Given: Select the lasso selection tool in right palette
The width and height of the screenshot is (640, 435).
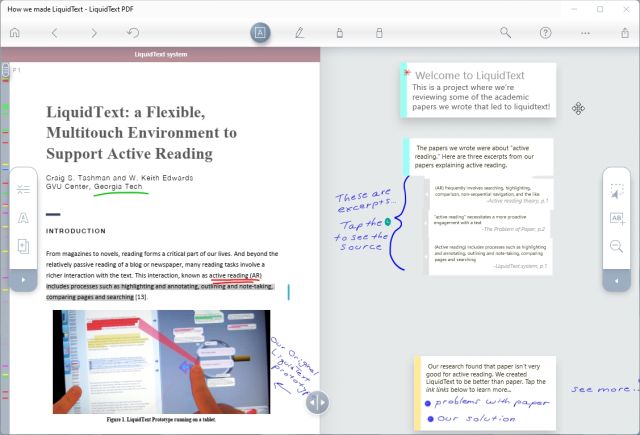Looking at the screenshot, I should tap(616, 192).
